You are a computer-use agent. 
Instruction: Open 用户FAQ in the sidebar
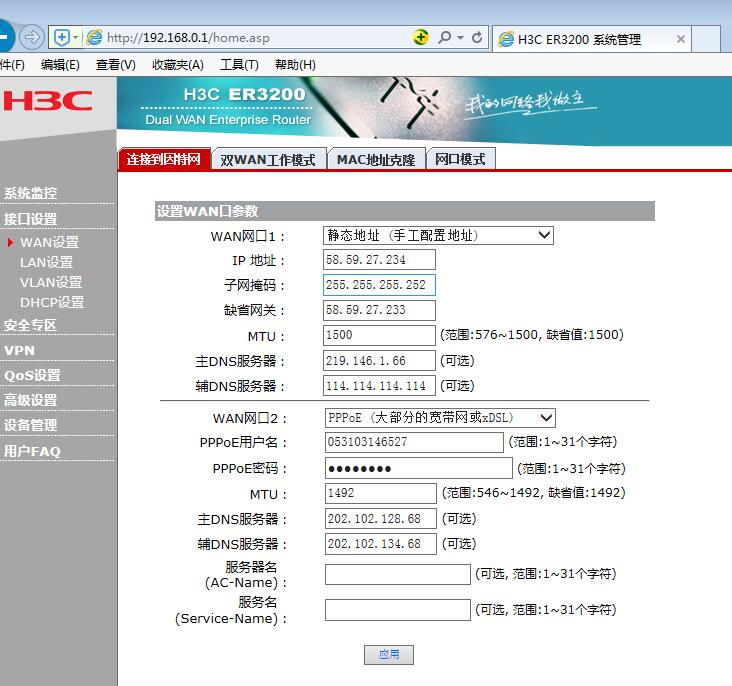32,451
